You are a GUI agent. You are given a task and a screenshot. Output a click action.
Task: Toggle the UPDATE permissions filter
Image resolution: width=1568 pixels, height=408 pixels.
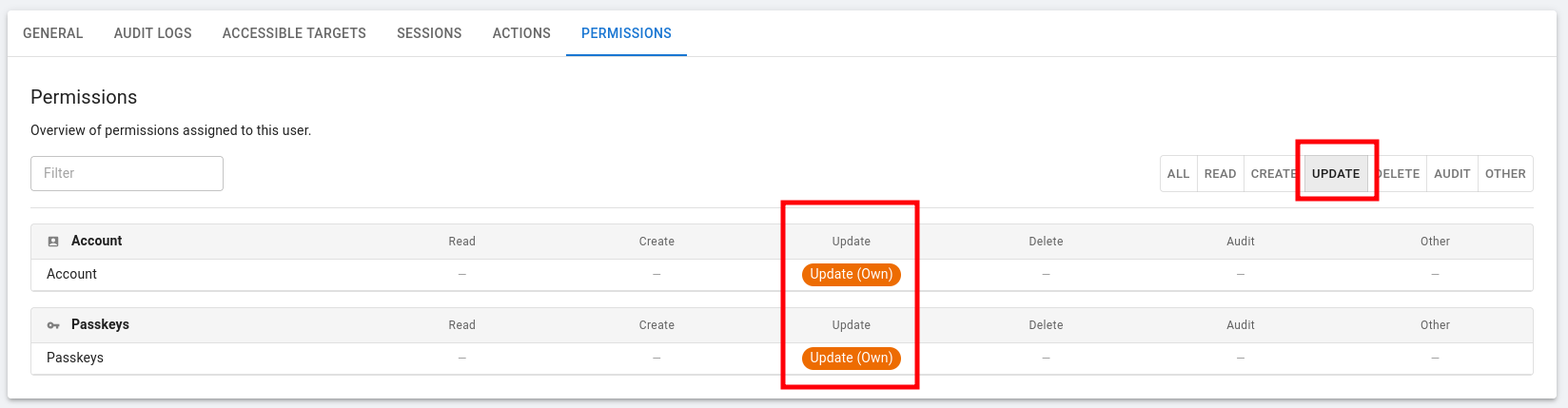click(1336, 174)
